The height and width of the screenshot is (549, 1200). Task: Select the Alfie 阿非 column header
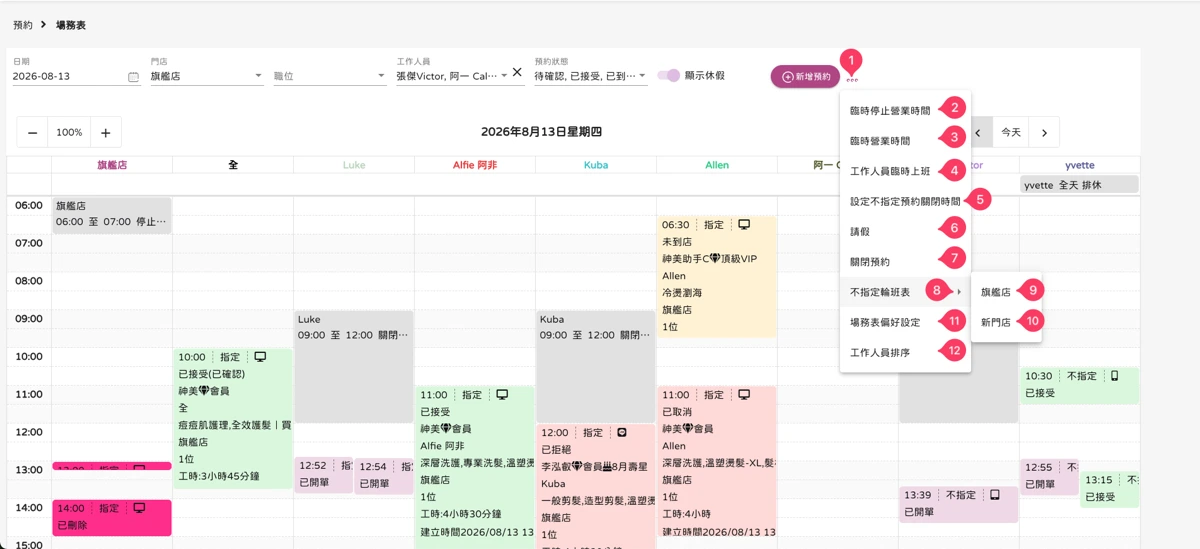(x=475, y=165)
